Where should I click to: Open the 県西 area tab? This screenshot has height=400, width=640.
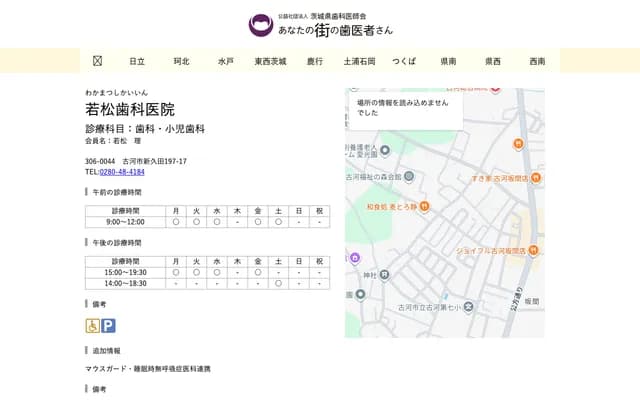[493, 61]
